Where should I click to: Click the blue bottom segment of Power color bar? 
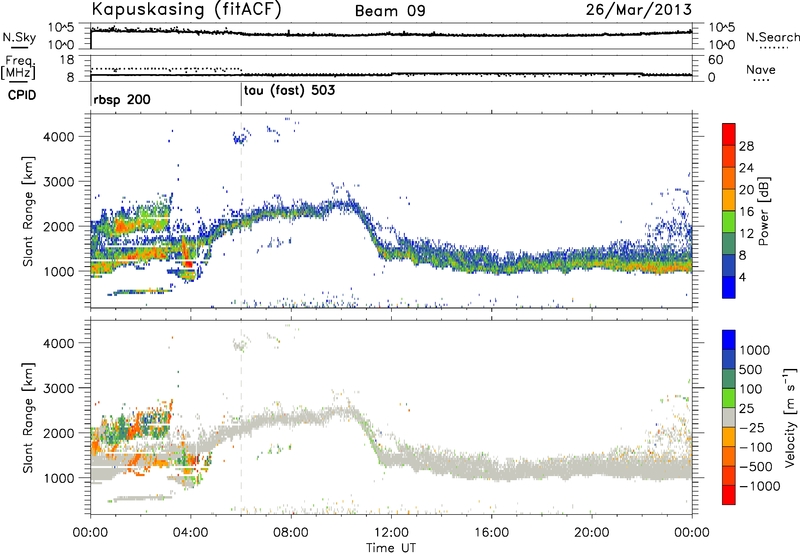point(729,287)
